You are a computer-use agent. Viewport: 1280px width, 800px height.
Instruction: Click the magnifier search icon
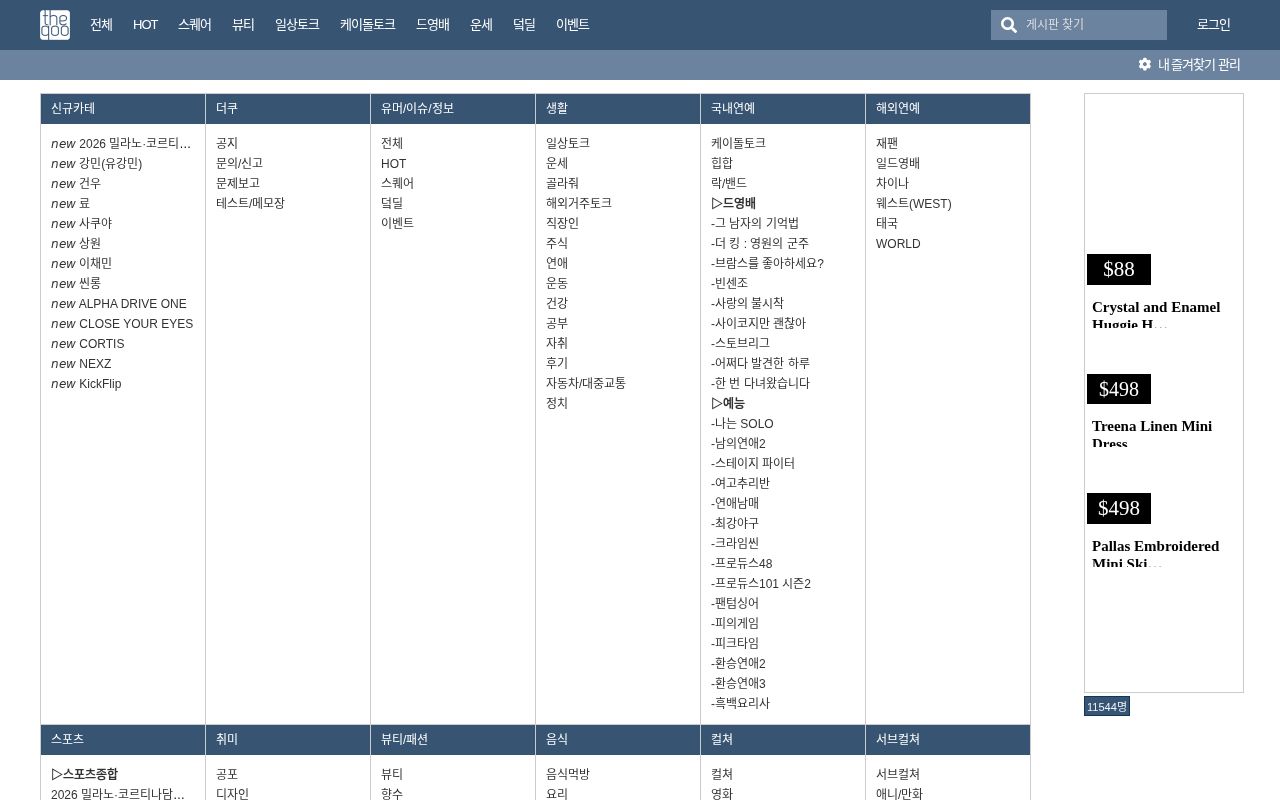[x=1009, y=25]
